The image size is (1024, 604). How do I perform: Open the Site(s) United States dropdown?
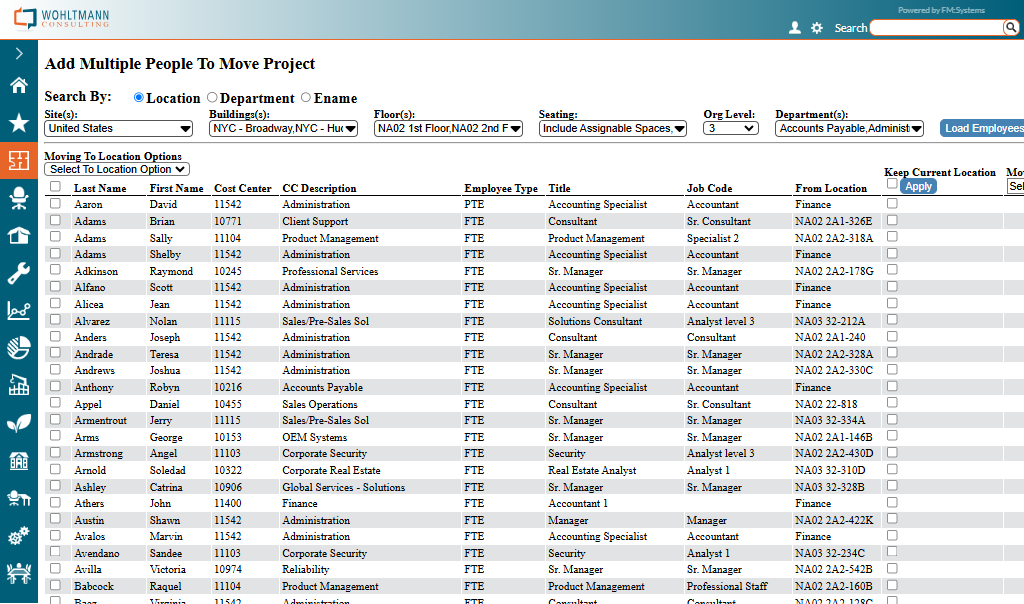click(119, 128)
